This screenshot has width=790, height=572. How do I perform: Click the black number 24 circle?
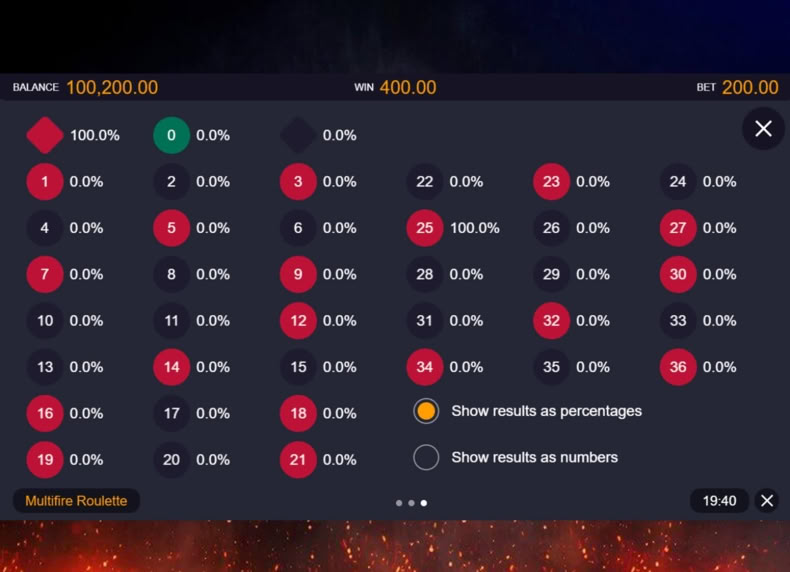678,181
